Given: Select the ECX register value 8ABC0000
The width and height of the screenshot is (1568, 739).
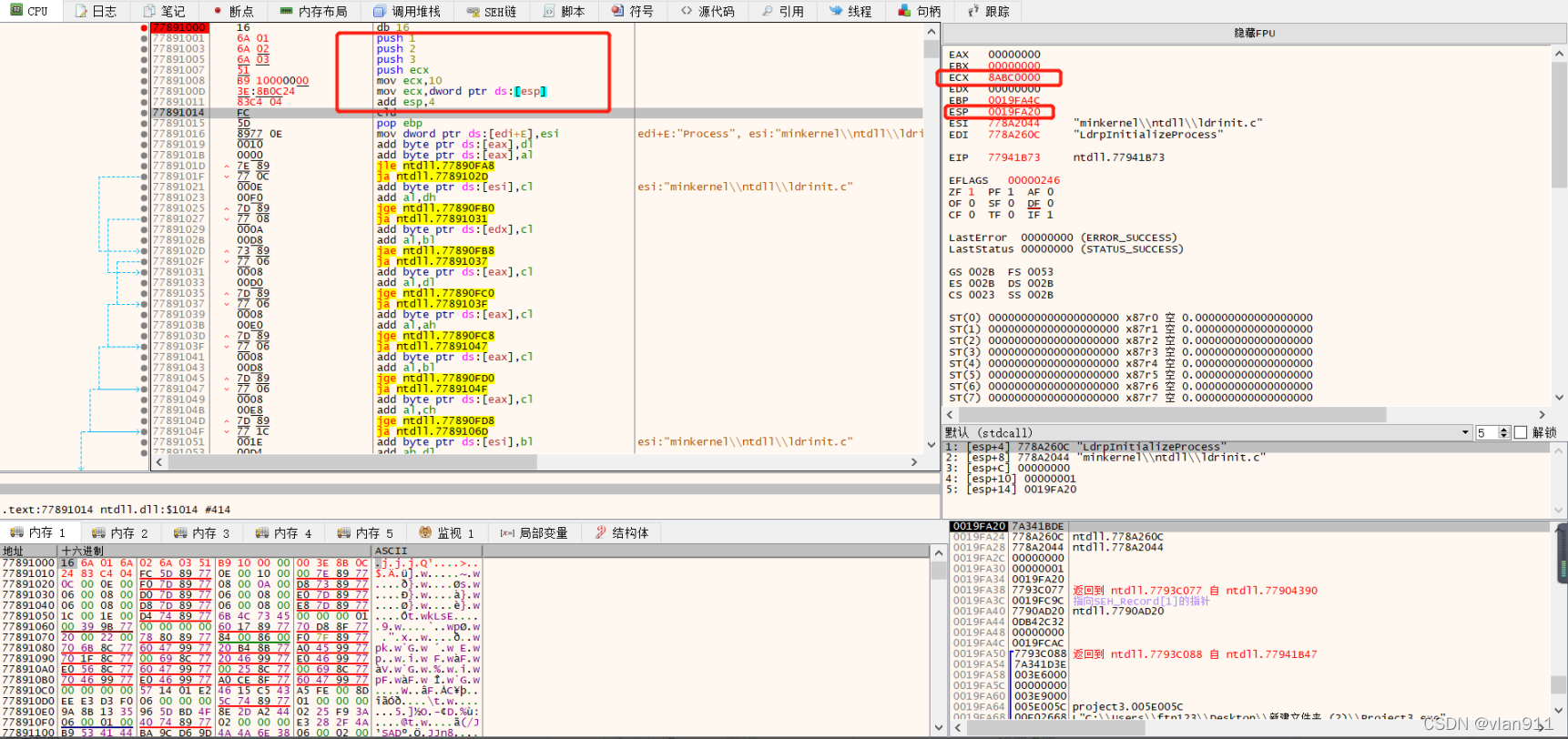Looking at the screenshot, I should [x=1014, y=77].
